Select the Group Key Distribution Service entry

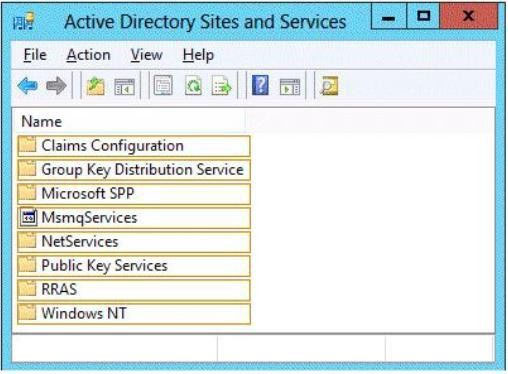coord(134,170)
